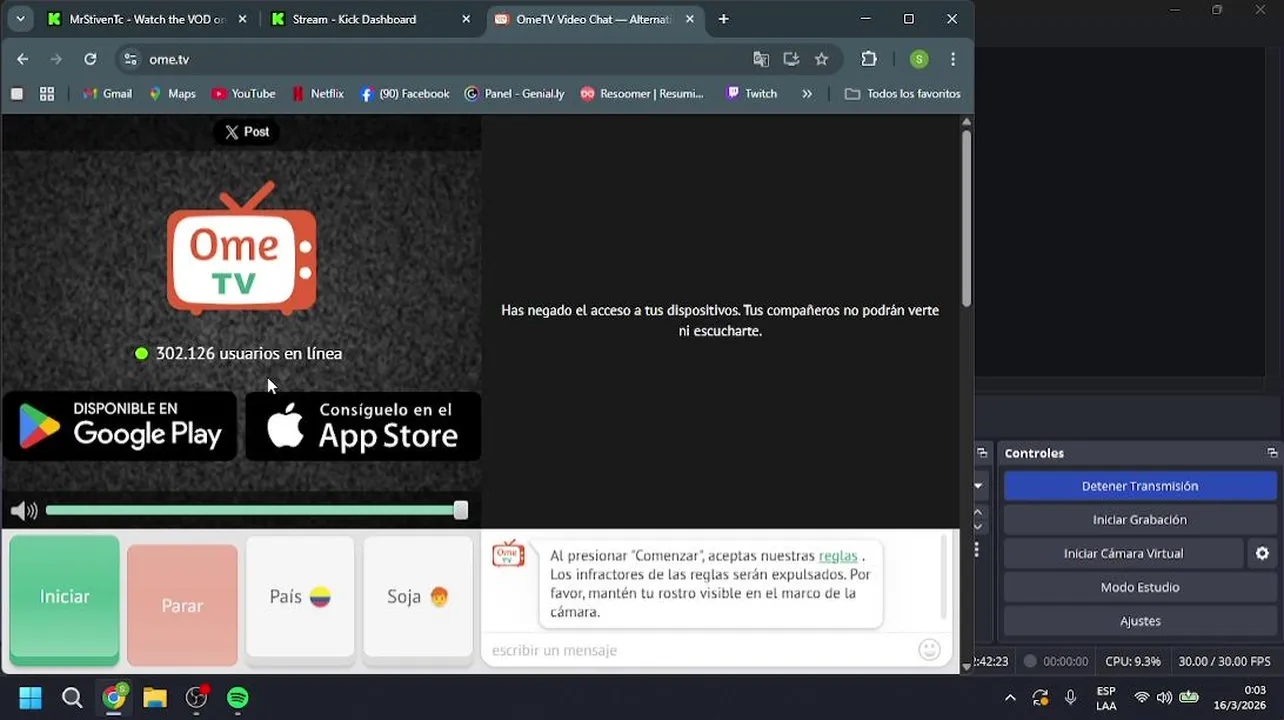Open the Gmail bookmark
1284x720 pixels.
click(107, 94)
